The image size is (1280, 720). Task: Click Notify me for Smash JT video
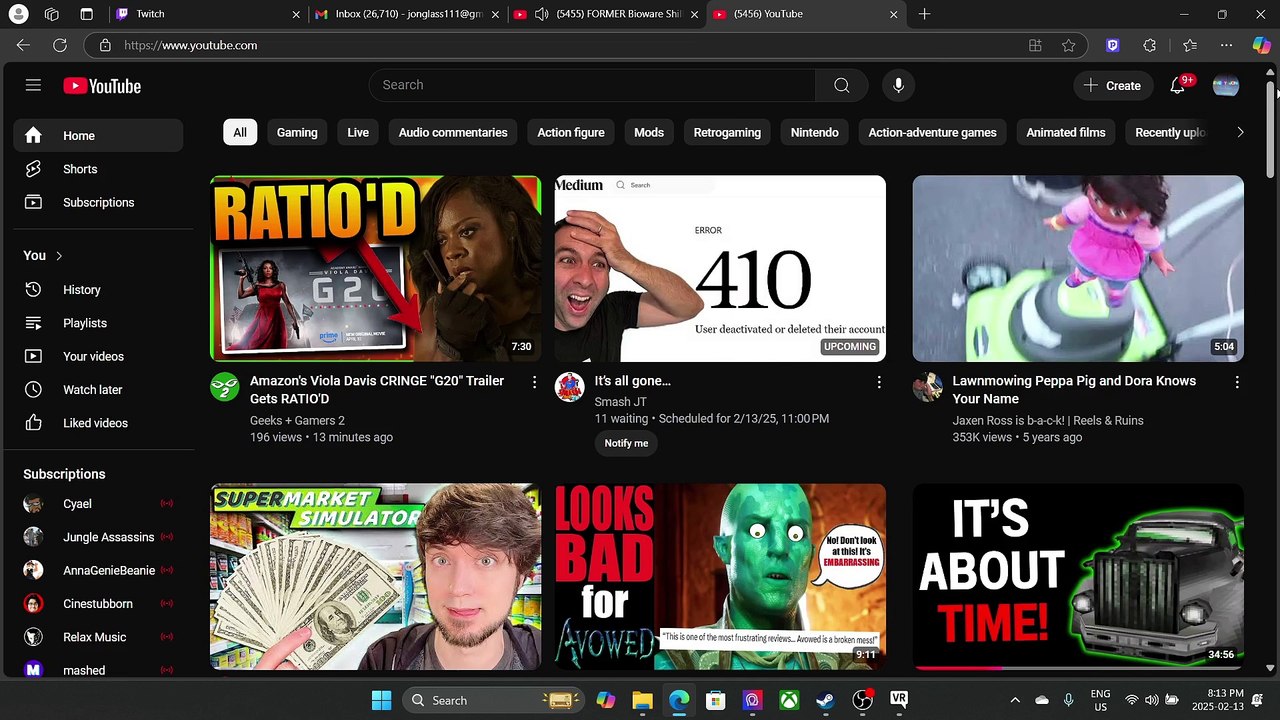point(626,443)
